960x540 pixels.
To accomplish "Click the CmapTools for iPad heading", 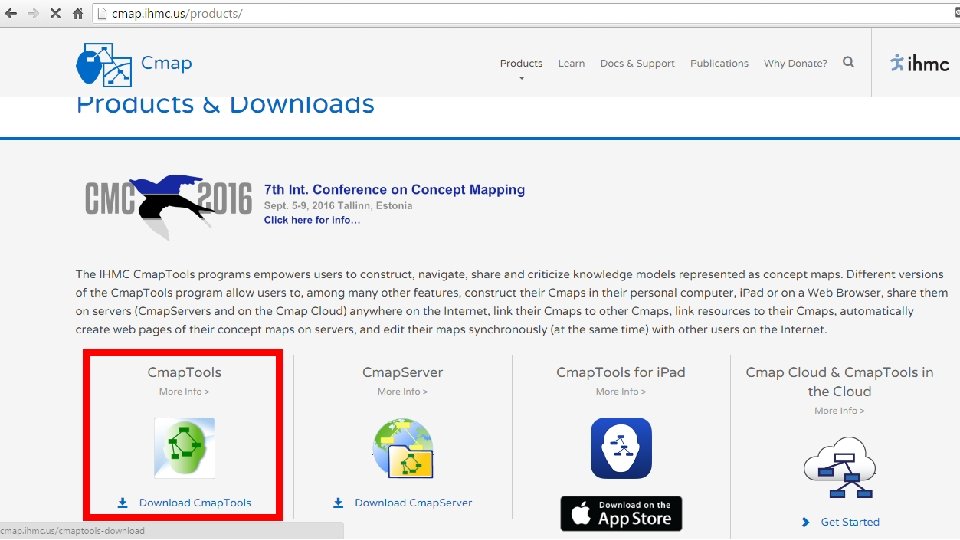I will 621,372.
